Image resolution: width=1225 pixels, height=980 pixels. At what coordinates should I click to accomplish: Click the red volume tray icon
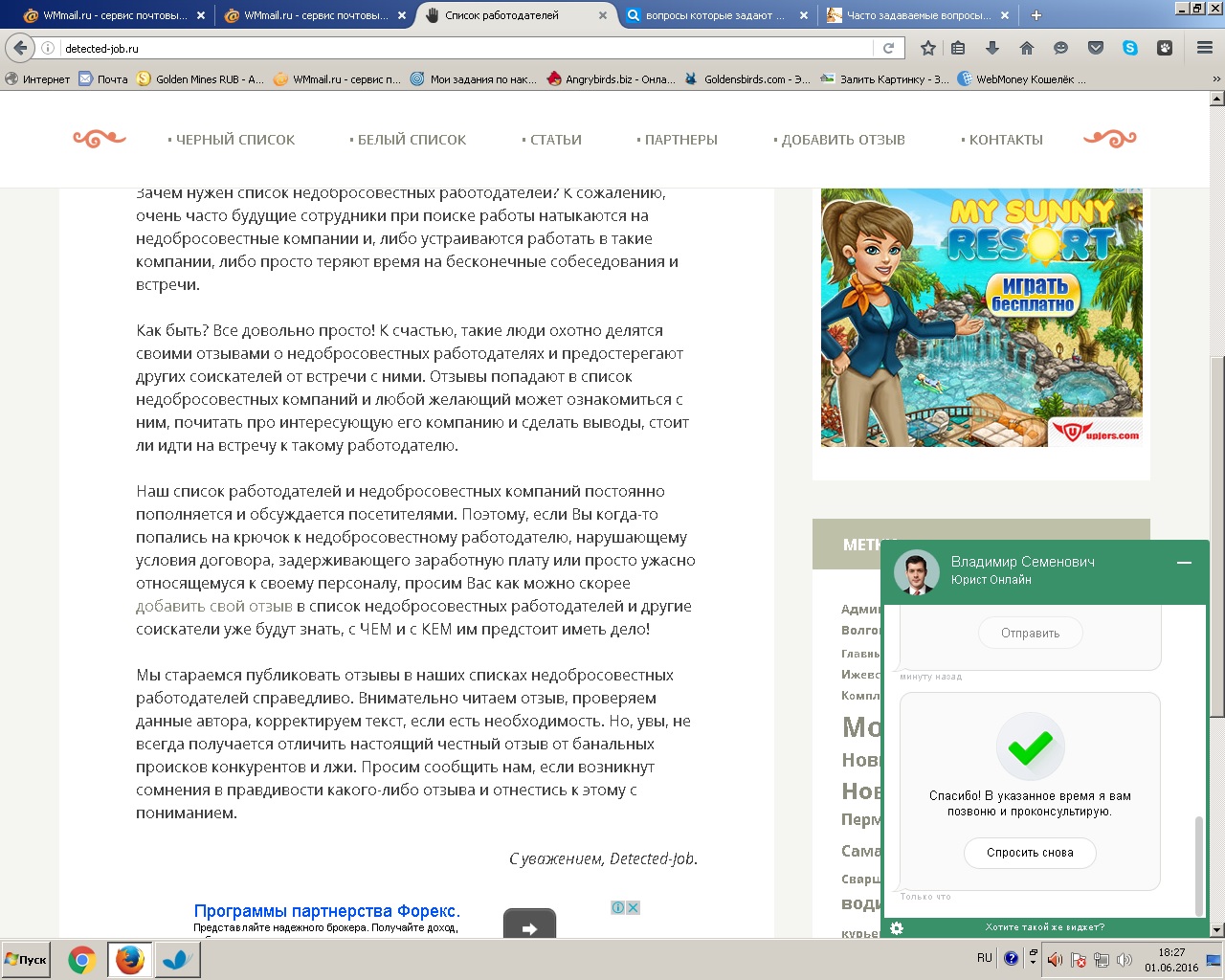tap(1055, 960)
